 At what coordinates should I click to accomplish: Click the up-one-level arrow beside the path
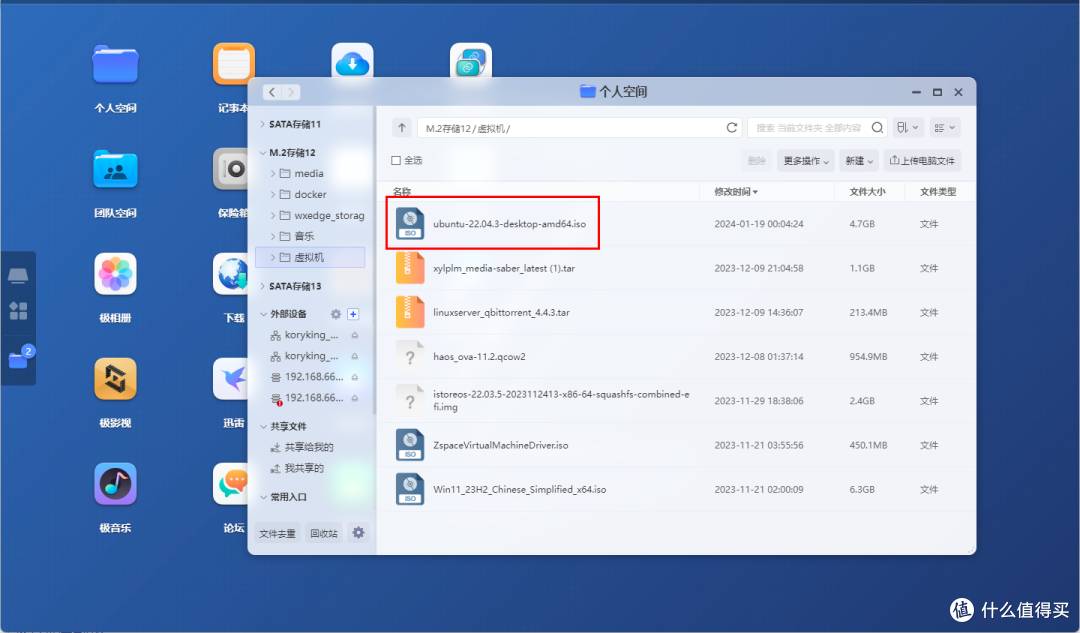[x=401, y=127]
